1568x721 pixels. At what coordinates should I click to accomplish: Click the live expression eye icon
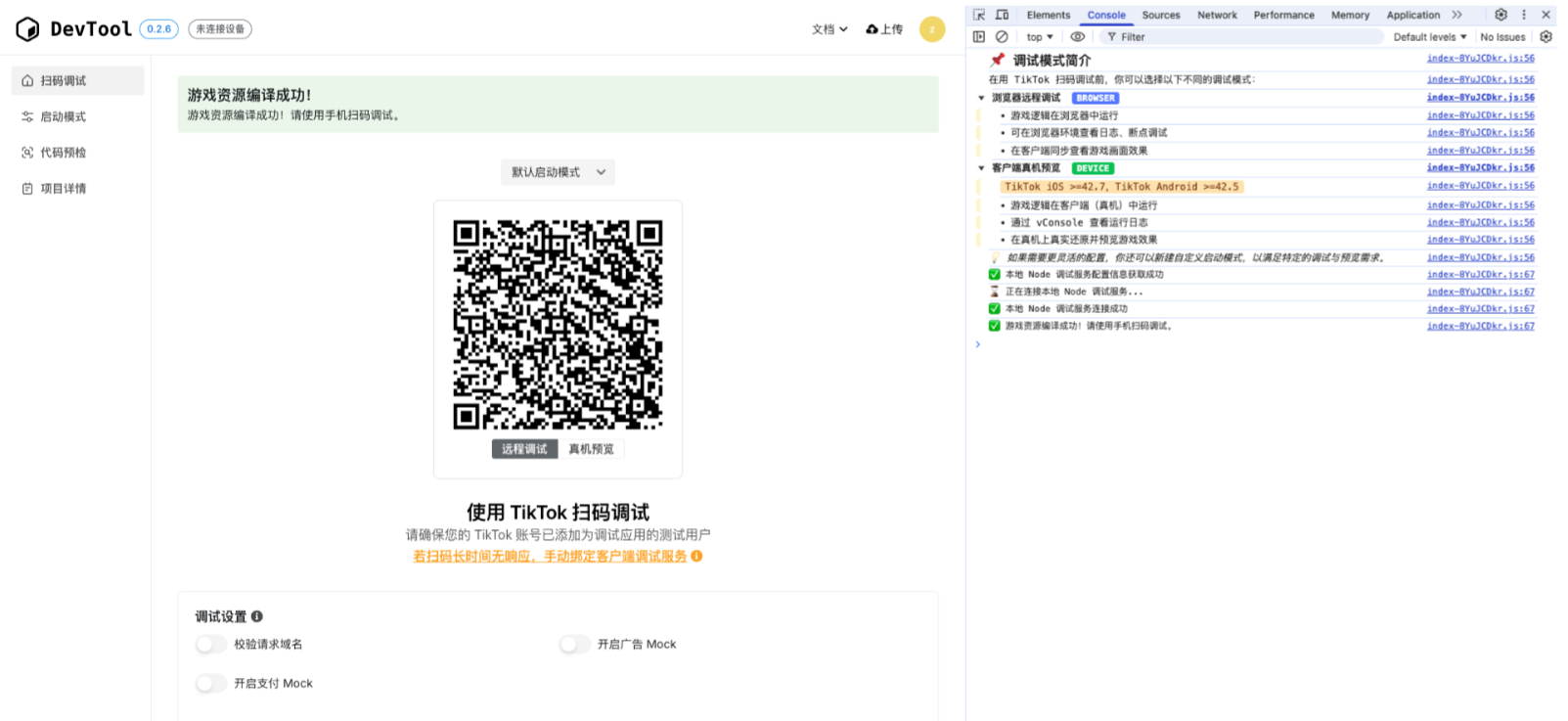(x=1077, y=37)
